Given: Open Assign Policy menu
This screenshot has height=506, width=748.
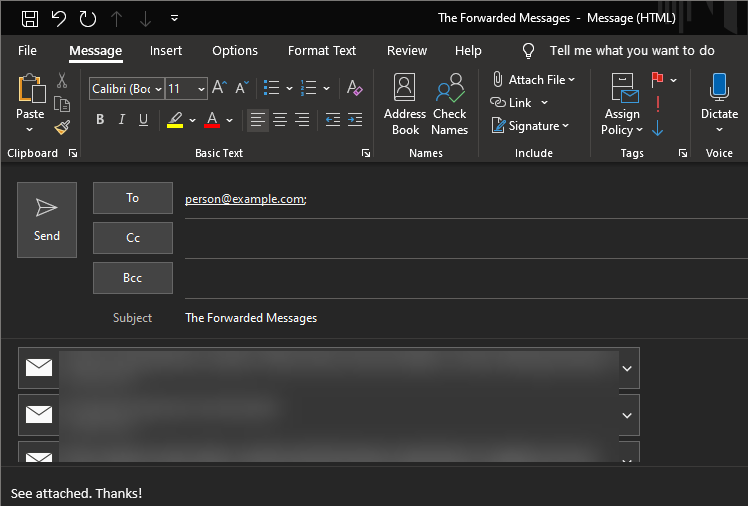Looking at the screenshot, I should [622, 104].
